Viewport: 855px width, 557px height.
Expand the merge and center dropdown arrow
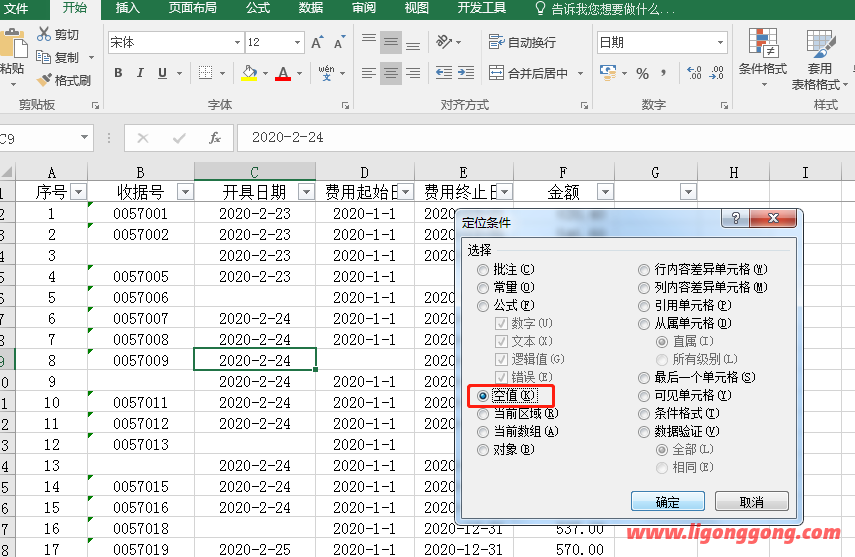(x=580, y=73)
